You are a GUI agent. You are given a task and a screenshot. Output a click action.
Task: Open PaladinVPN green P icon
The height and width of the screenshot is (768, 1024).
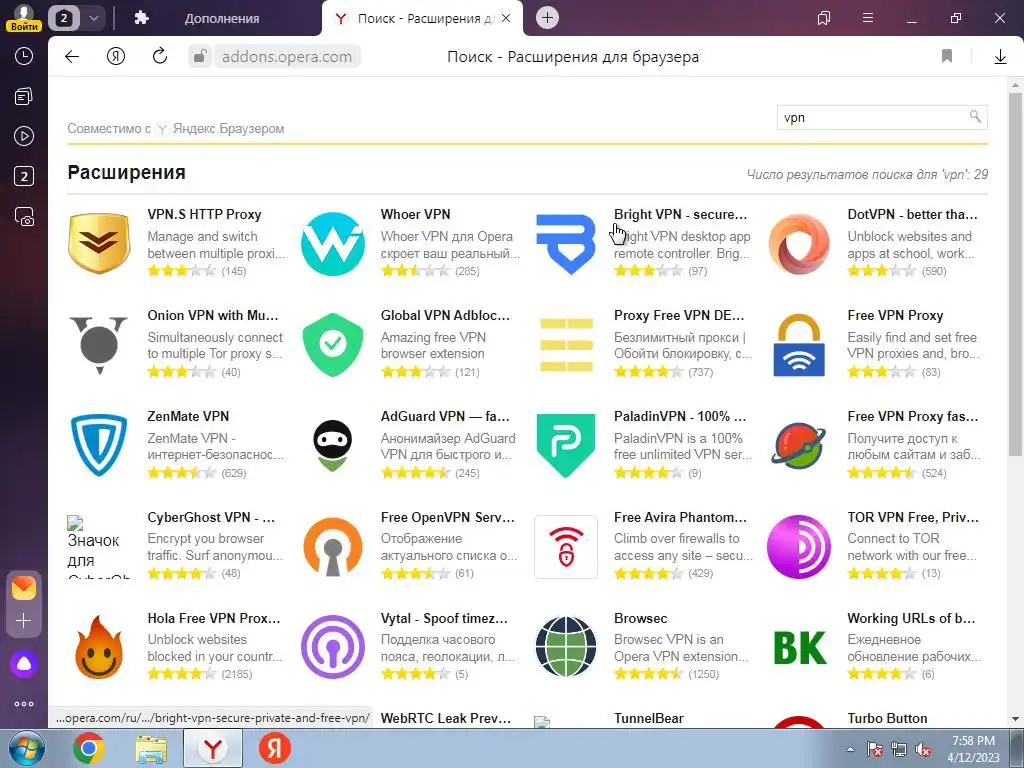pyautogui.click(x=566, y=445)
